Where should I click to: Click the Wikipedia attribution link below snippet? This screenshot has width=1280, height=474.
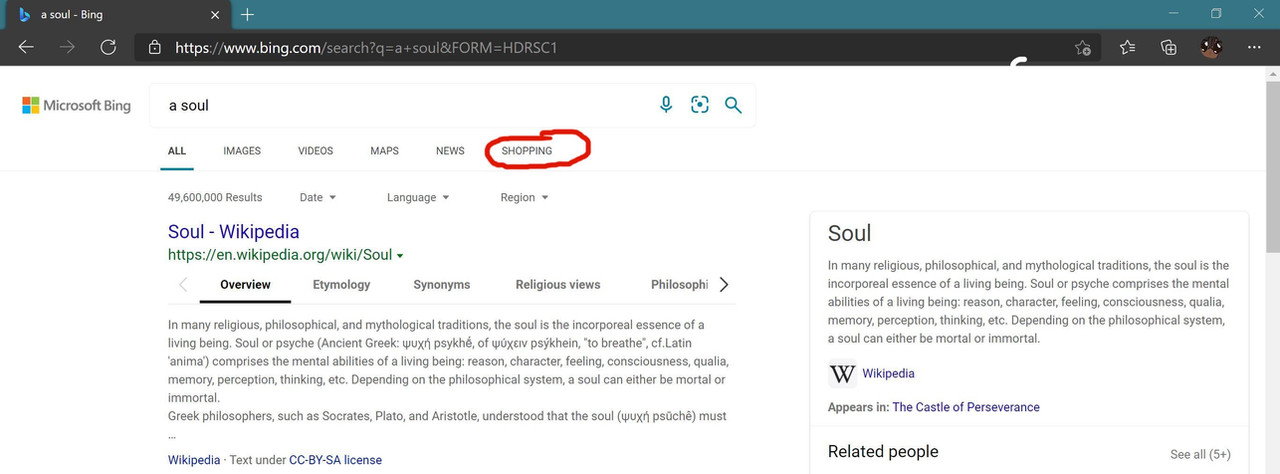tap(194, 460)
